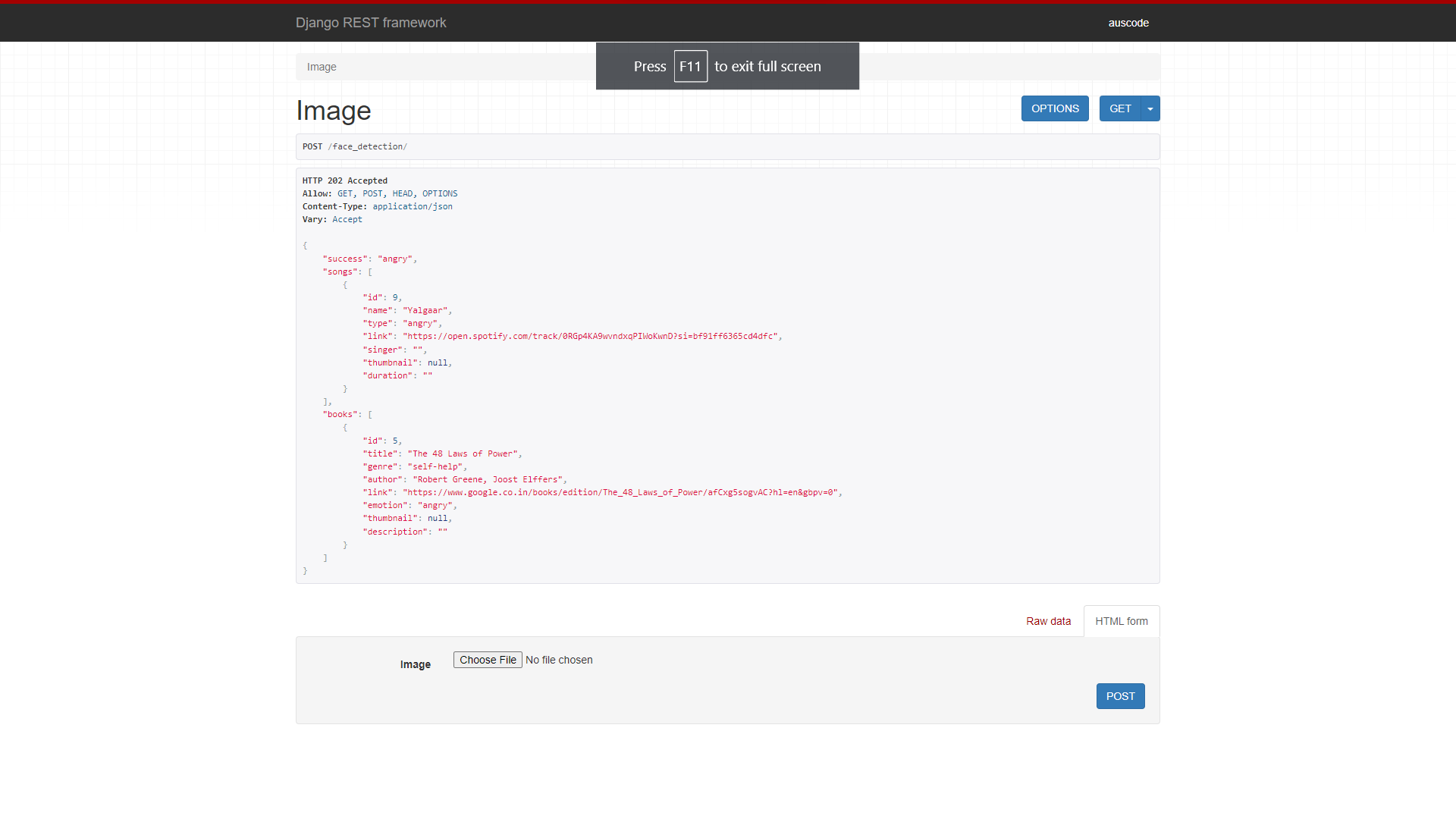Click the Image breadcrumb link
This screenshot has width=1456, height=819.
click(x=322, y=67)
